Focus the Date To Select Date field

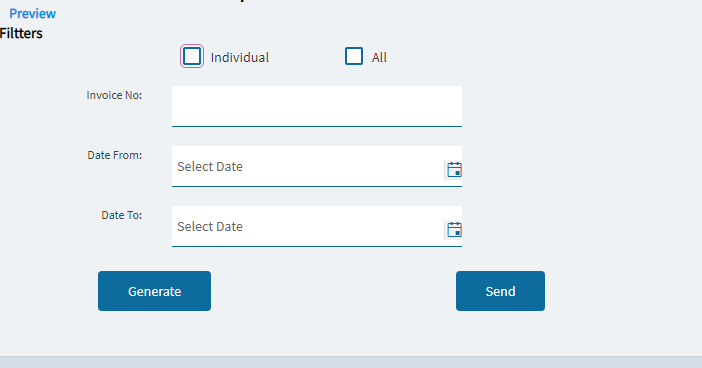[308, 226]
